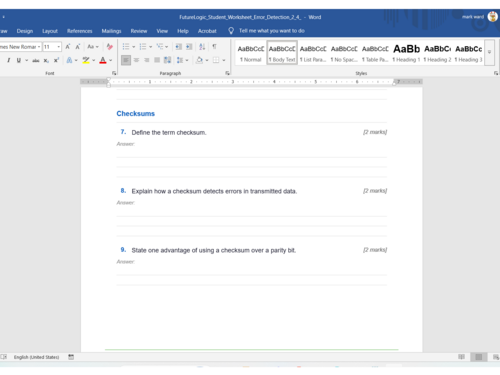Apply the Heading 3 style
The height and width of the screenshot is (375, 500).
(x=468, y=53)
